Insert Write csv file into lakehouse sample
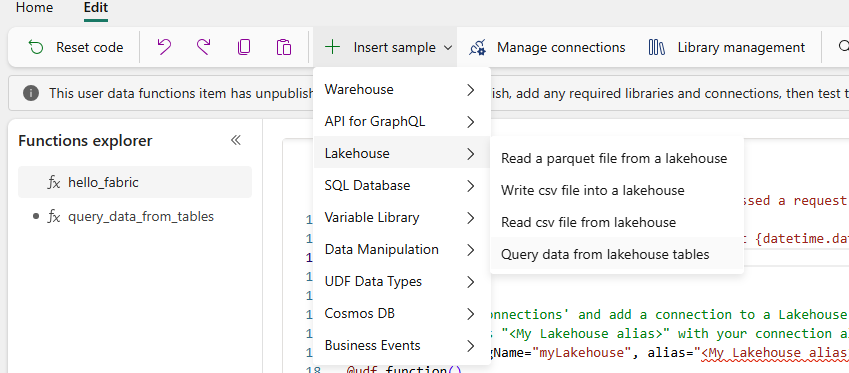Viewport: 849px width, 373px height. [617, 191]
